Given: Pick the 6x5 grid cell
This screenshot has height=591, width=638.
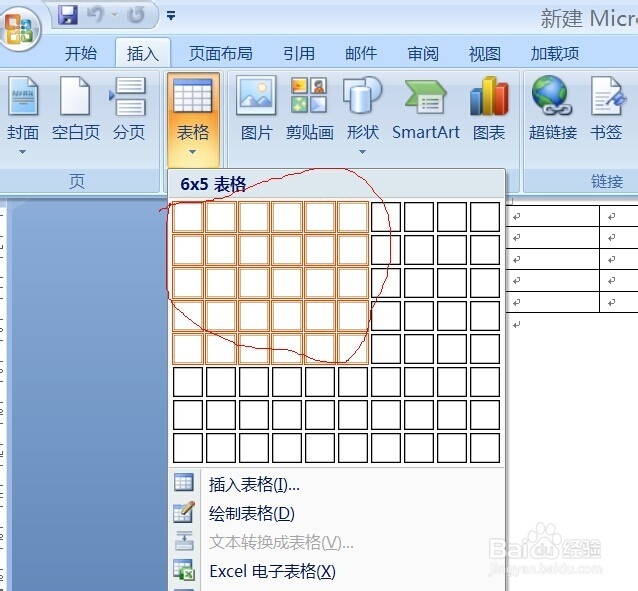Looking at the screenshot, I should pyautogui.click(x=353, y=349).
